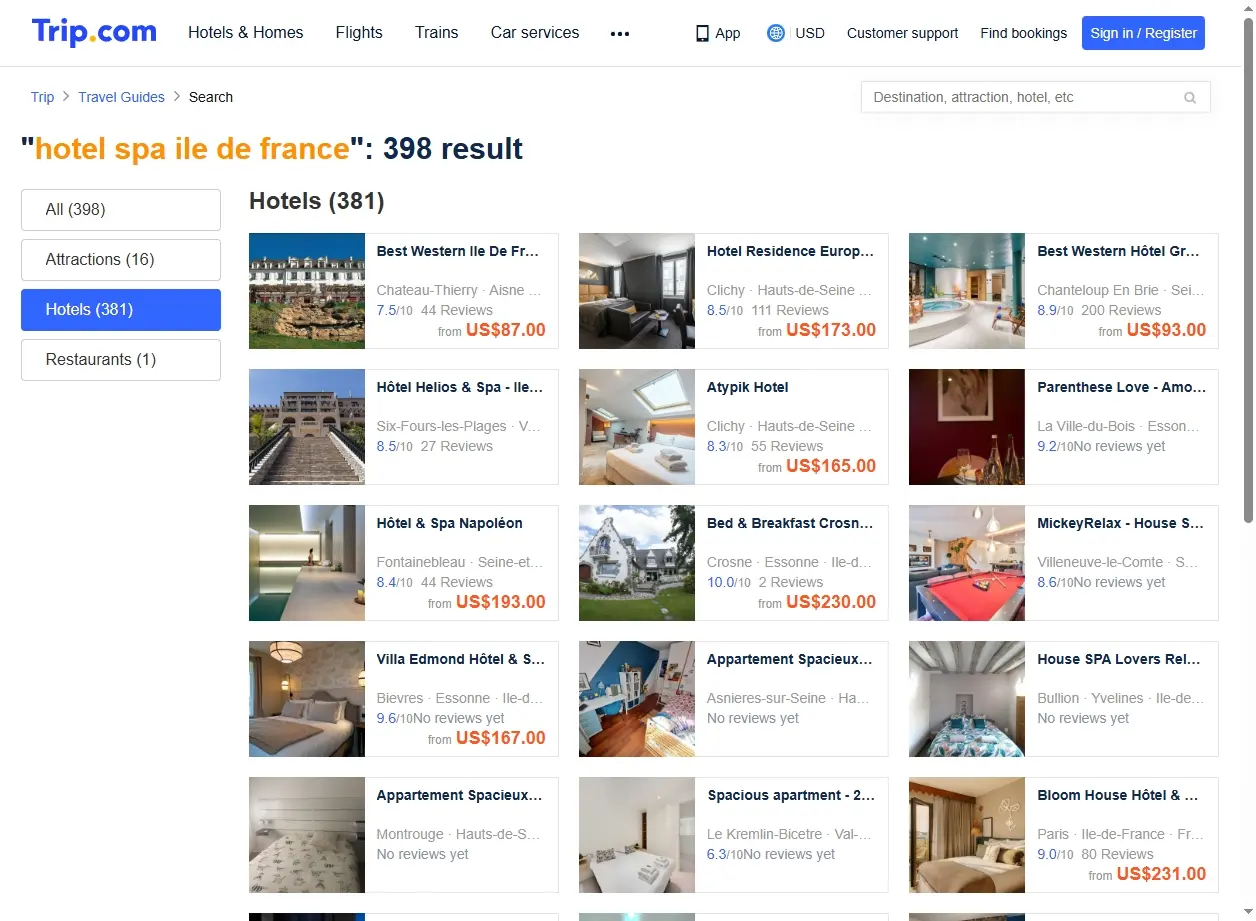Open Parenthese Love photo
This screenshot has height=921, width=1256.
pyautogui.click(x=967, y=427)
